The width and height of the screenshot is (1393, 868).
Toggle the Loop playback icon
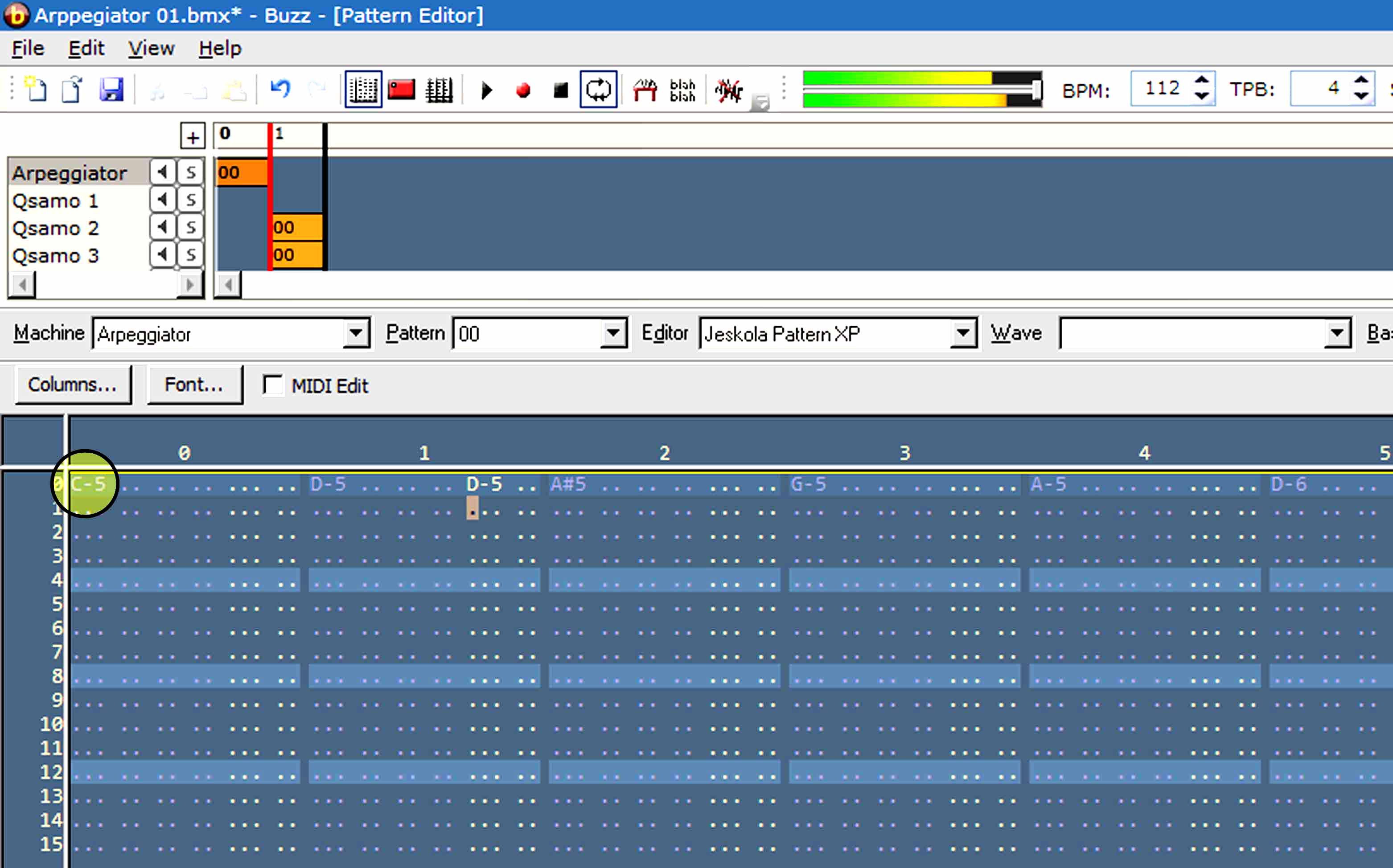coord(598,90)
